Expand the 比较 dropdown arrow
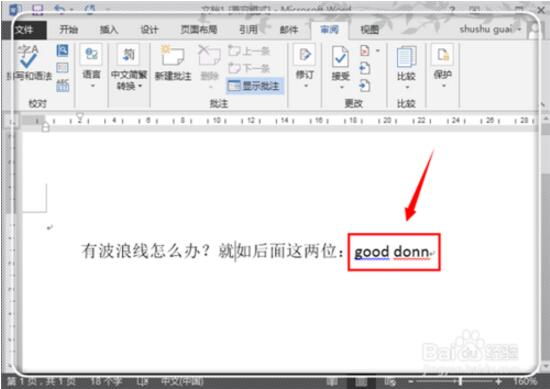Screen dimensions: 550x389 (x=407, y=87)
